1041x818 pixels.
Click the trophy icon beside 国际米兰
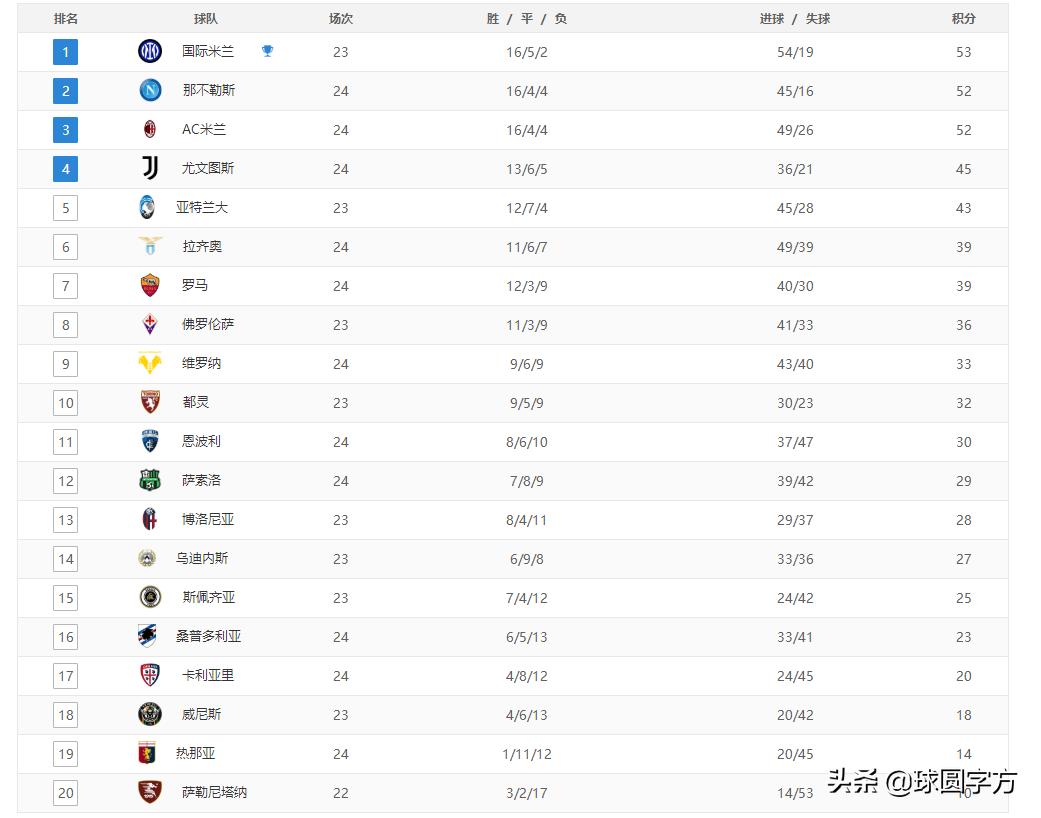point(267,51)
